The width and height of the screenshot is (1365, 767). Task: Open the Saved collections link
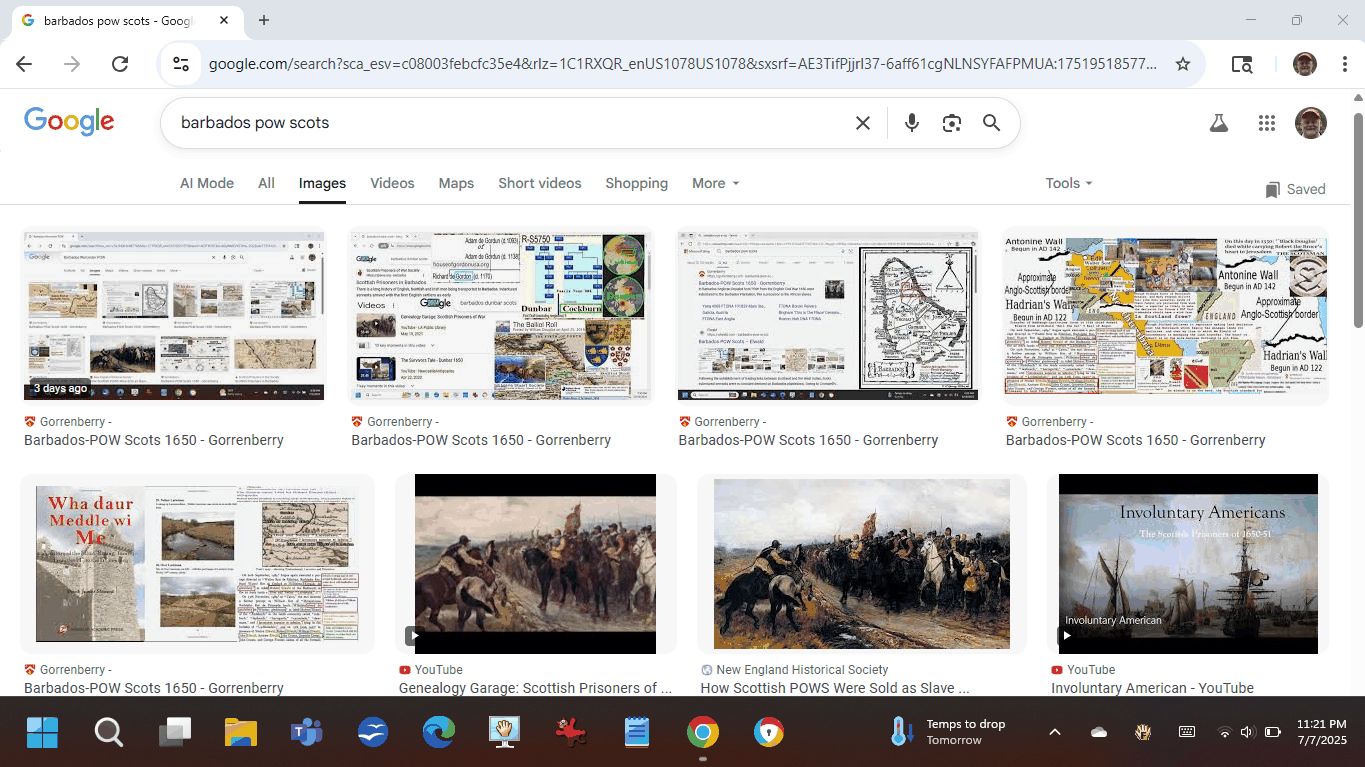1295,189
